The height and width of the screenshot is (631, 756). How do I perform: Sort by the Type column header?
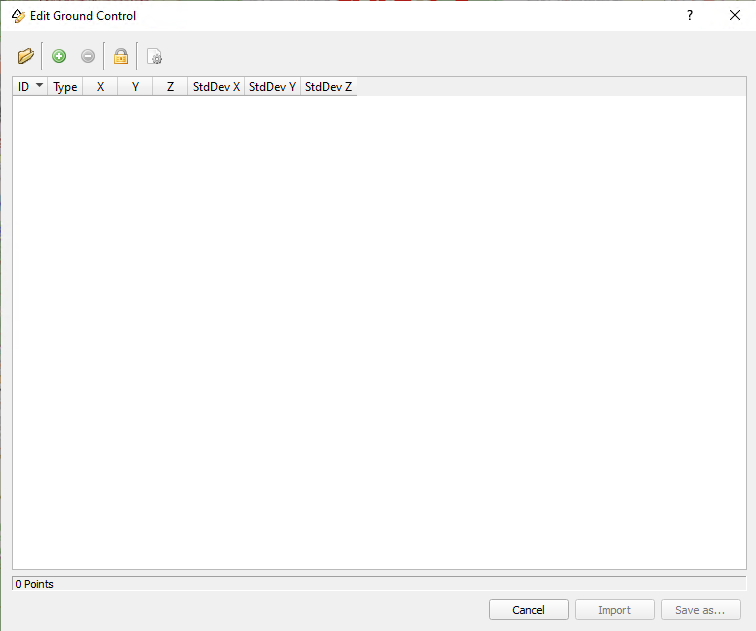[65, 87]
